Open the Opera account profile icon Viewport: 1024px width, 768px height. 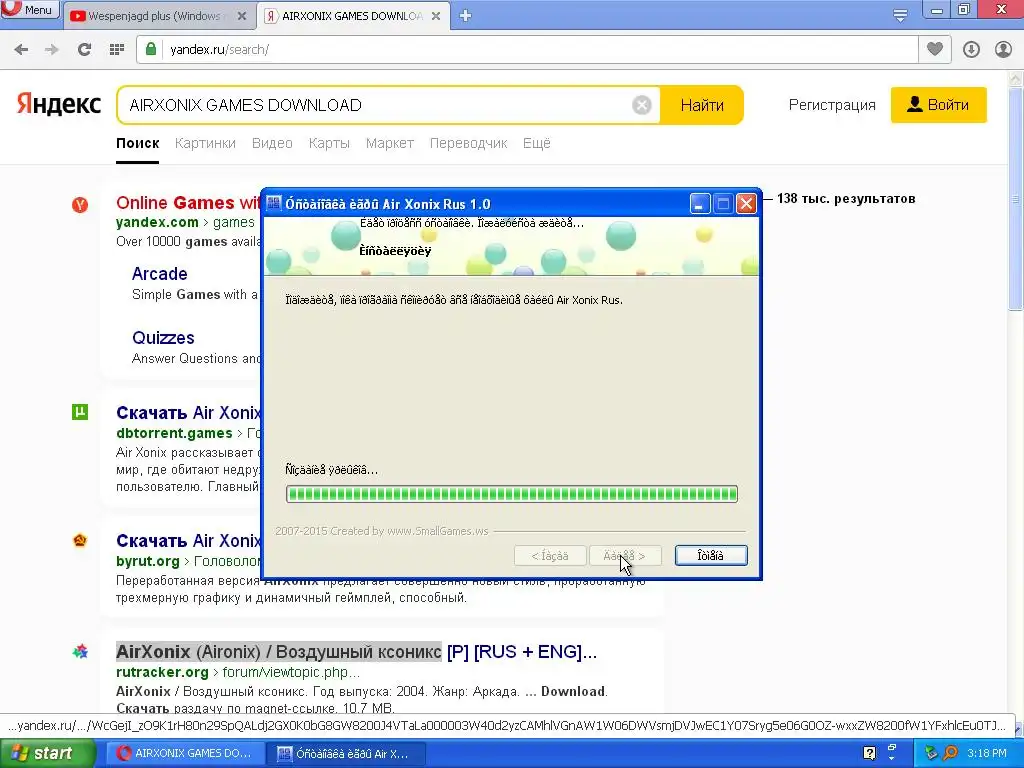(1003, 49)
